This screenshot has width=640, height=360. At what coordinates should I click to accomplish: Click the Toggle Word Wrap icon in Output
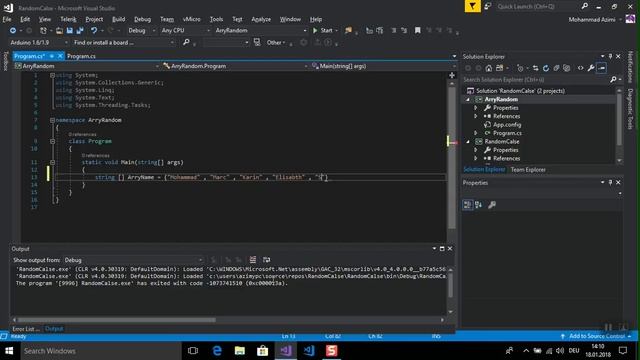pos(267,260)
